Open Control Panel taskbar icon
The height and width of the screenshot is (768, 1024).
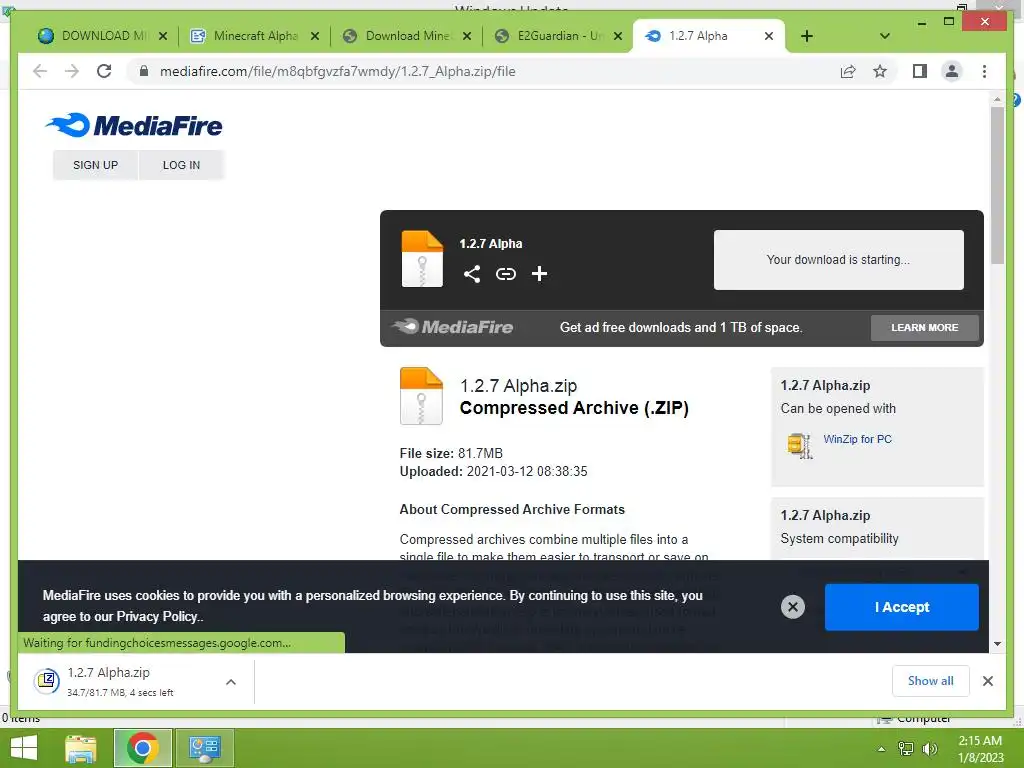click(x=205, y=748)
